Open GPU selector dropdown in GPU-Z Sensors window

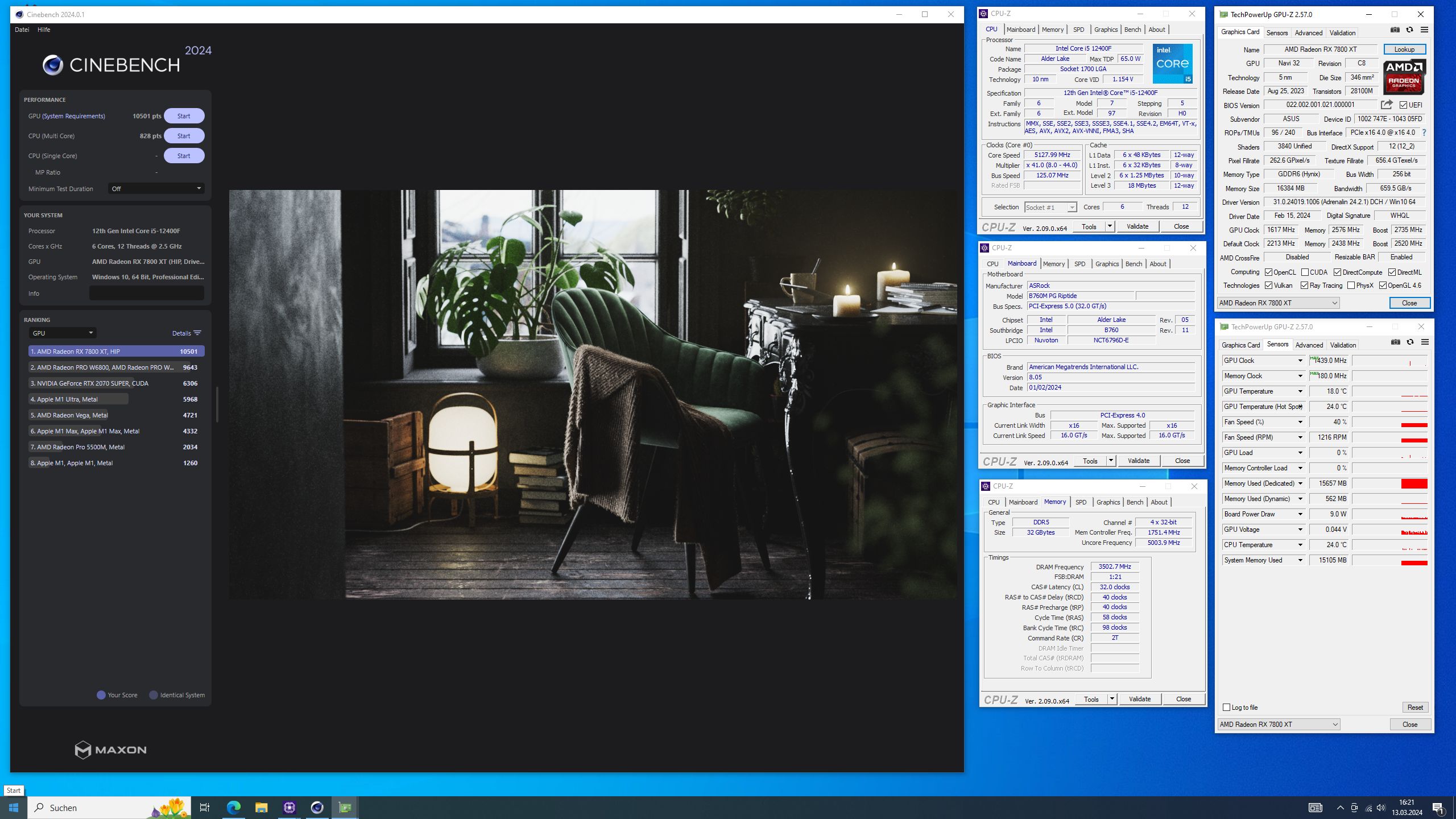1279,725
